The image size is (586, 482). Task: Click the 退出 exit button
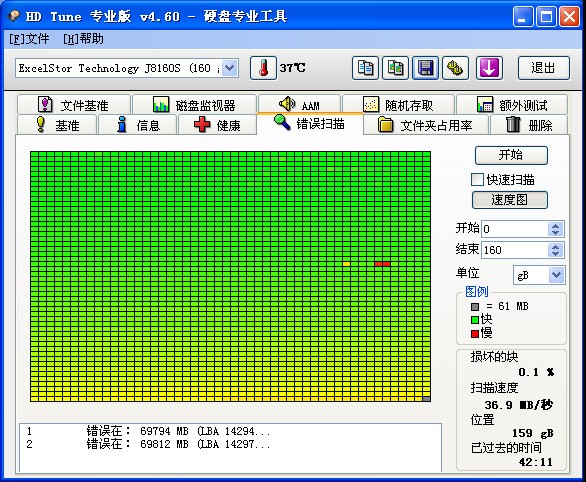544,68
